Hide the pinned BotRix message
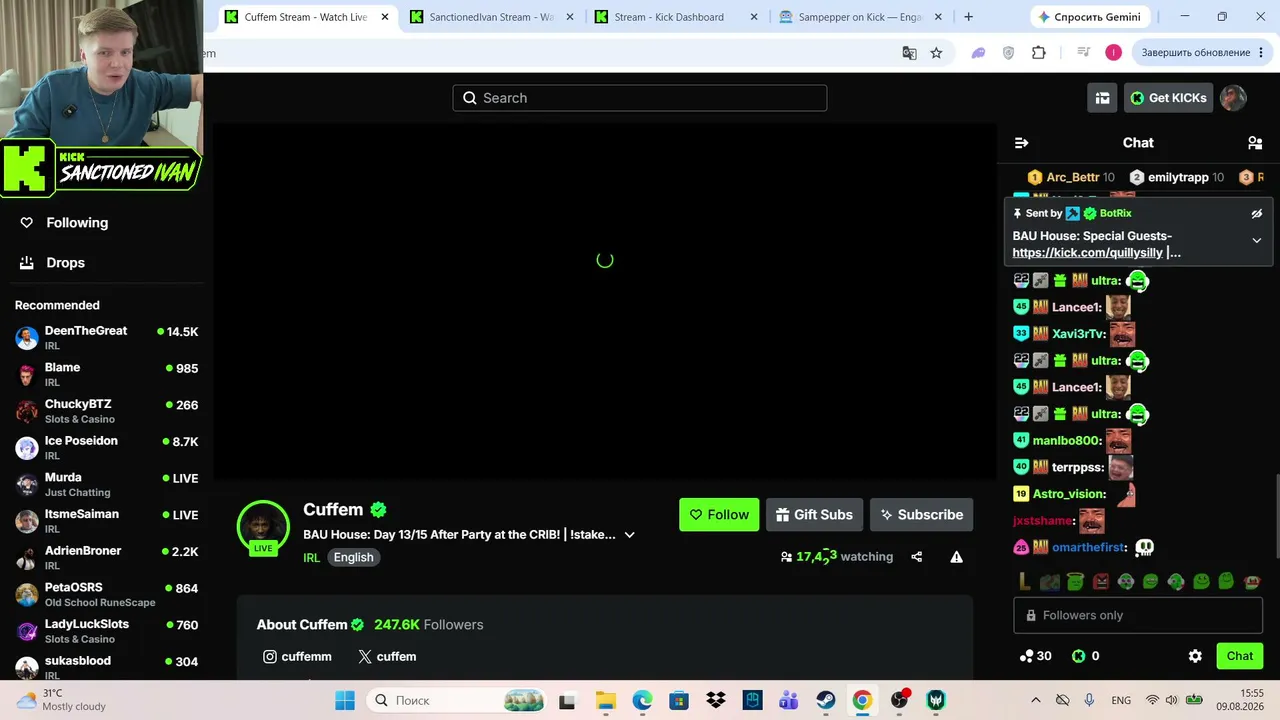The height and width of the screenshot is (720, 1280). click(x=1257, y=213)
